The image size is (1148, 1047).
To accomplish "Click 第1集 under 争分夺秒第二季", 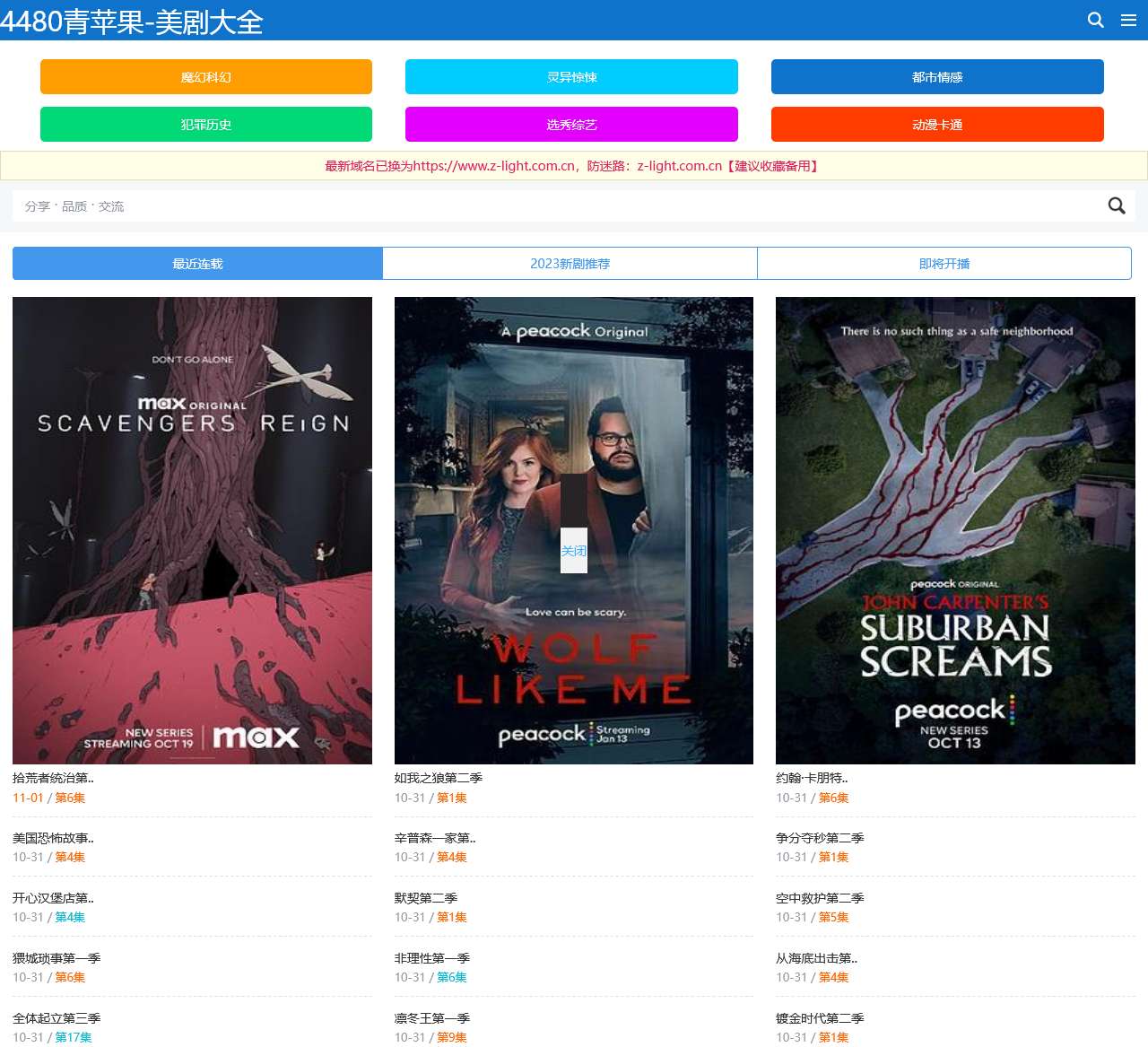I will [x=833, y=857].
